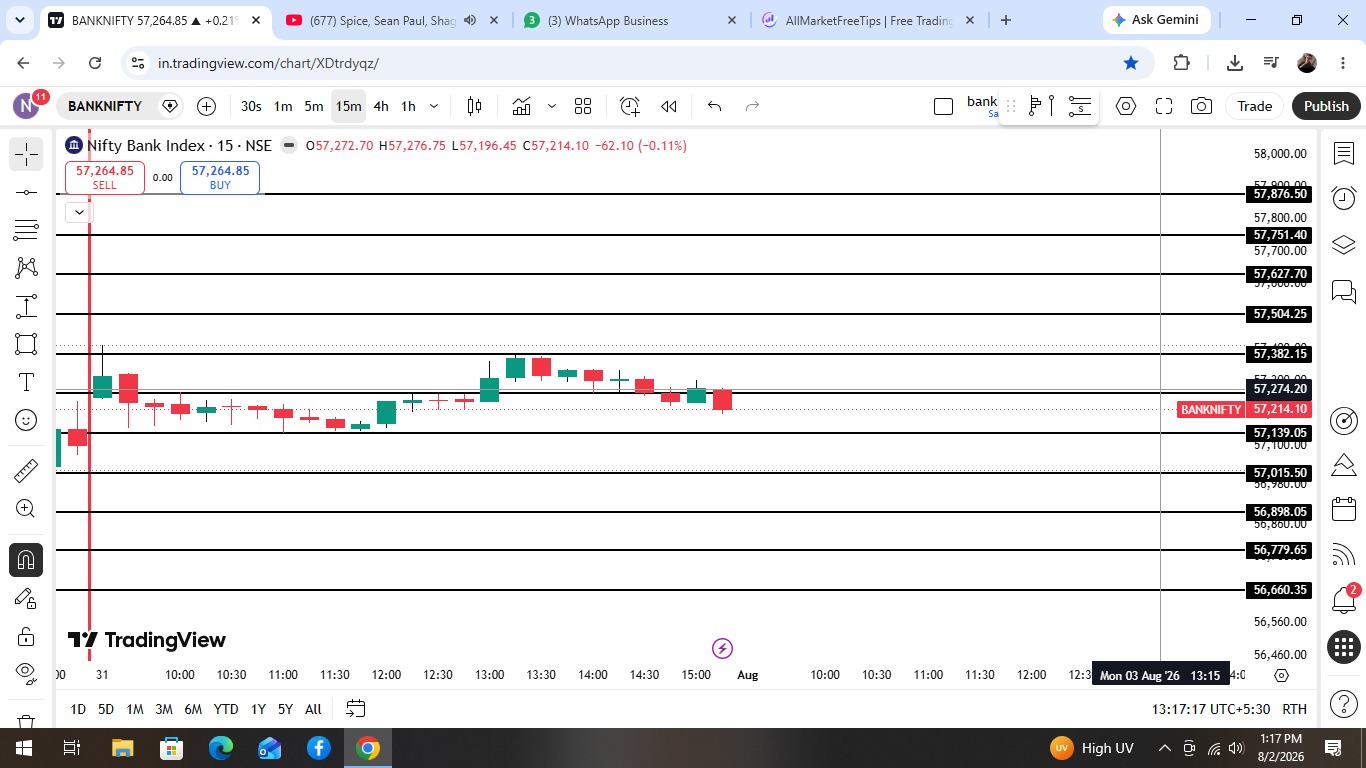Toggle lock all drawings

[26, 636]
